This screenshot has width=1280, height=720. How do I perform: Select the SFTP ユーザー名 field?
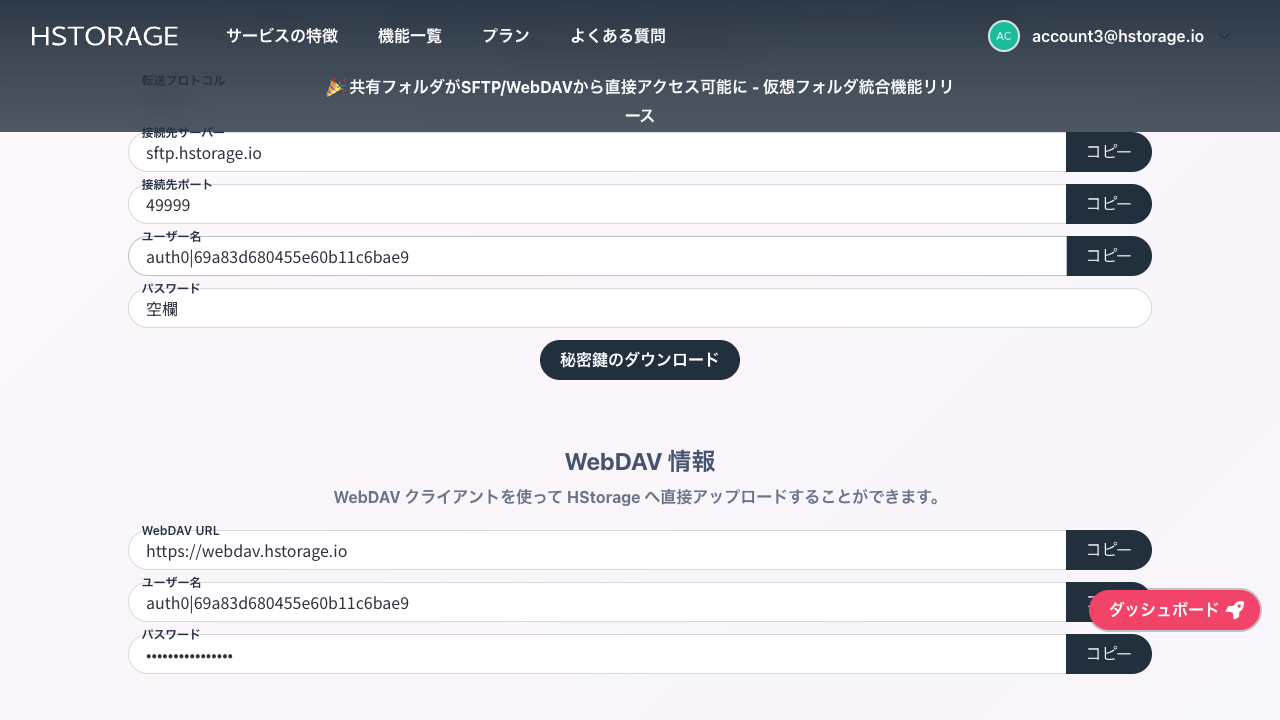[597, 256]
